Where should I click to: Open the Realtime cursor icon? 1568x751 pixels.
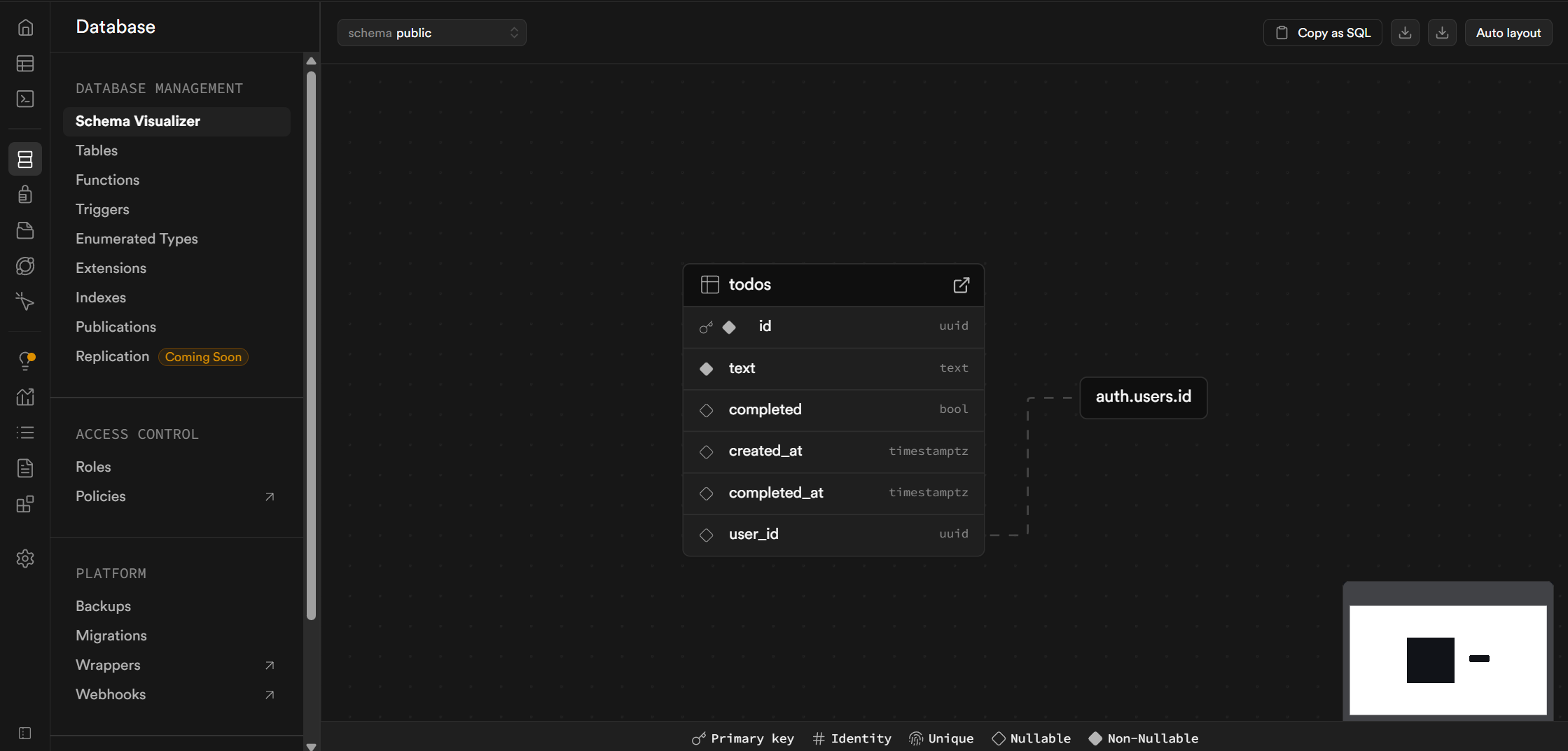coord(25,302)
